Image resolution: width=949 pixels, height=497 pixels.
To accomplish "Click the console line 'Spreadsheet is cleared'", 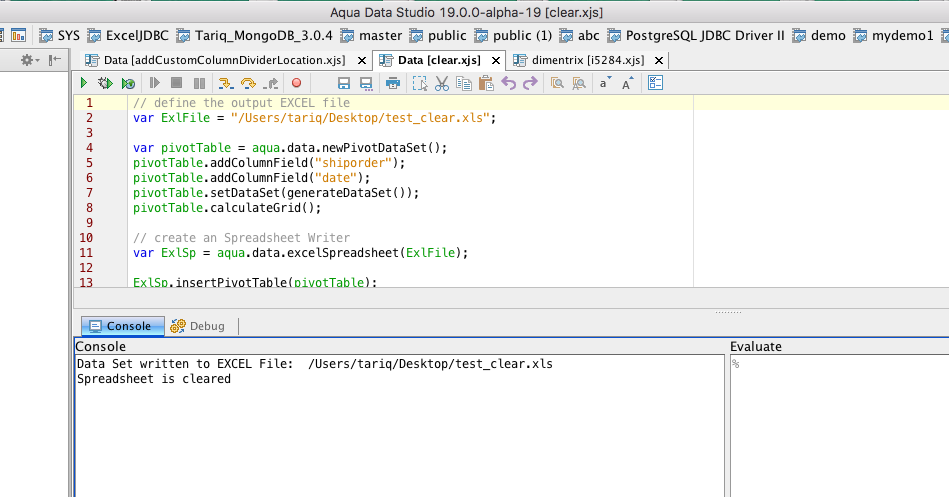I will (154, 379).
